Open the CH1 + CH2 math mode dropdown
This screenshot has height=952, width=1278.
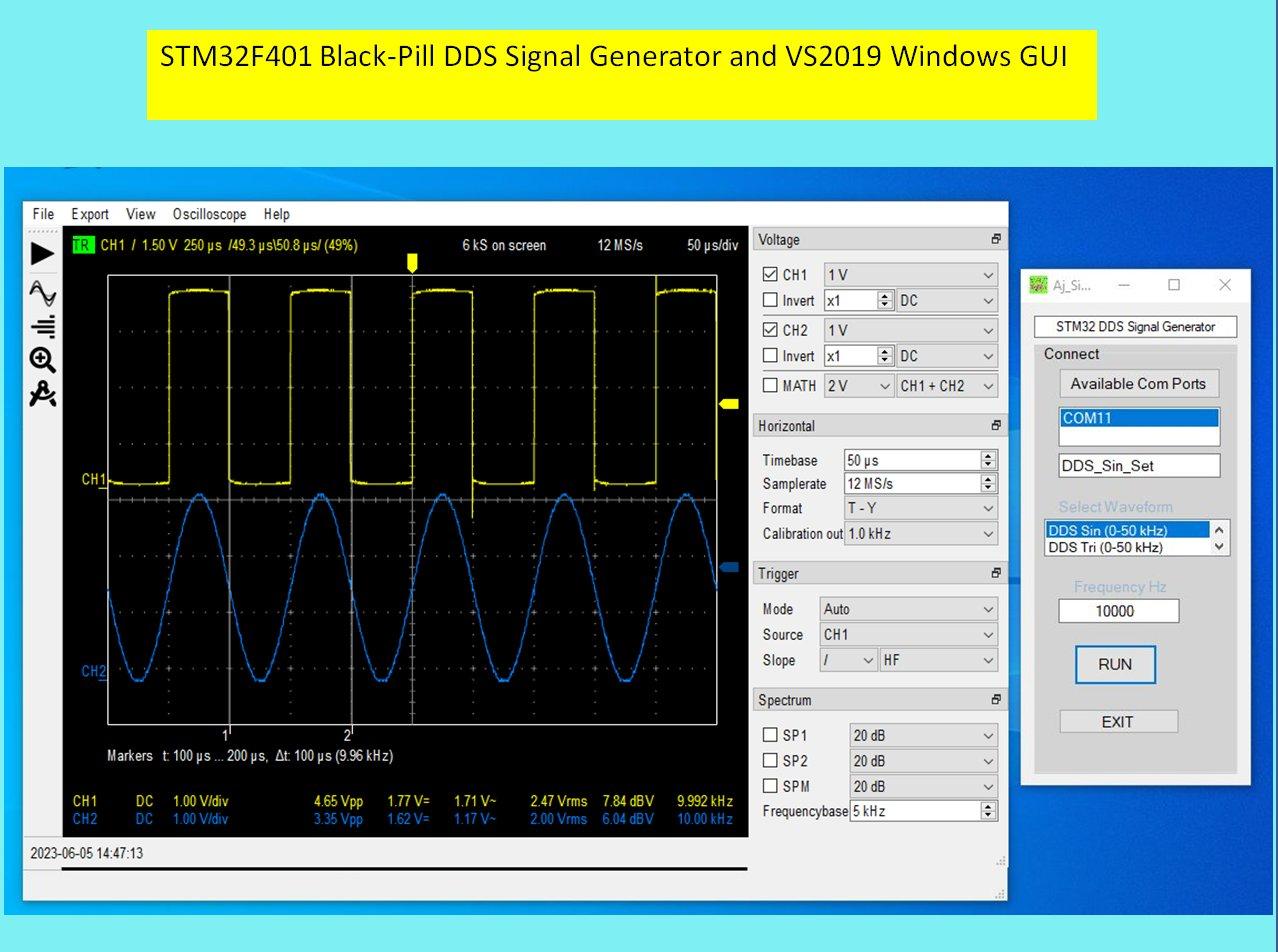(947, 386)
